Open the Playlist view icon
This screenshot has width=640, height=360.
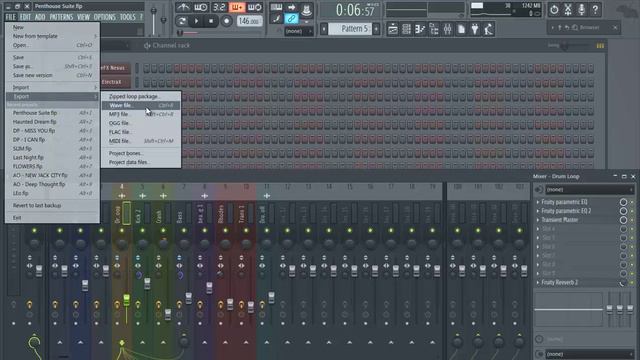(393, 29)
